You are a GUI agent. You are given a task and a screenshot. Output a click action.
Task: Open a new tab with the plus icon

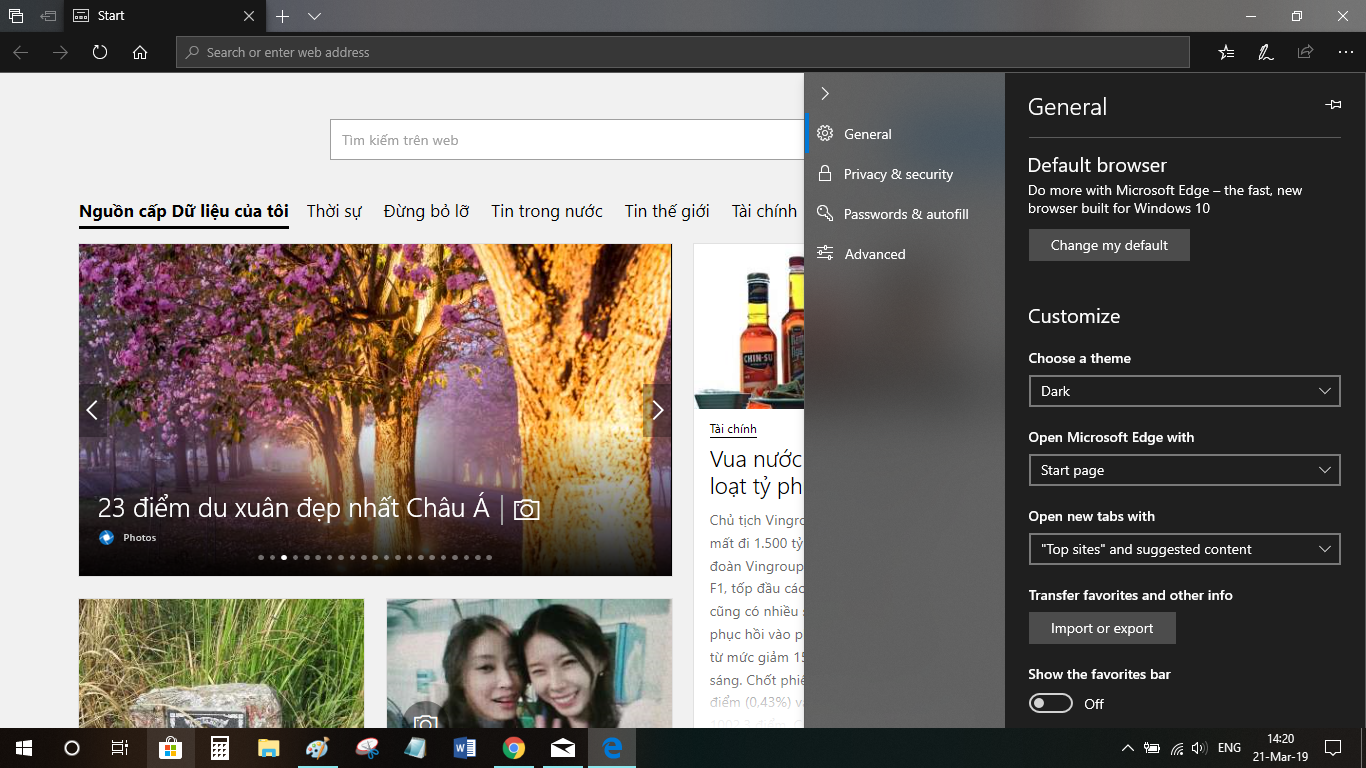[x=283, y=16]
